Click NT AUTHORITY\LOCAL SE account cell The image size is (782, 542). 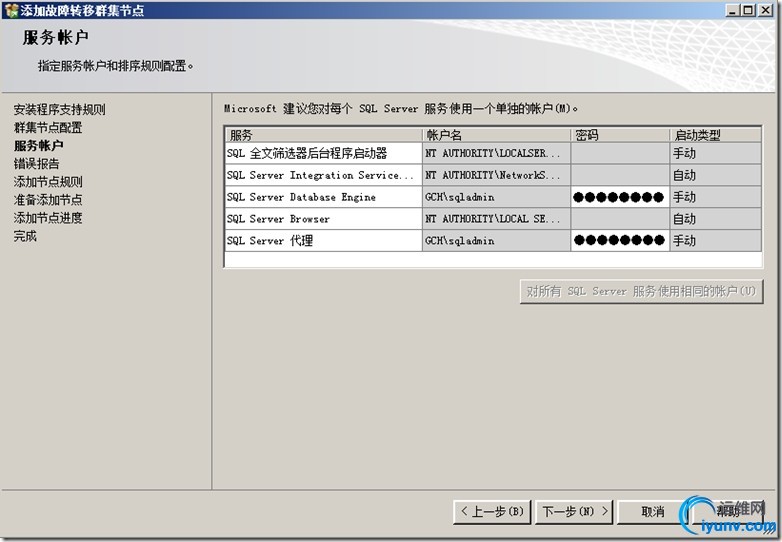[496, 219]
